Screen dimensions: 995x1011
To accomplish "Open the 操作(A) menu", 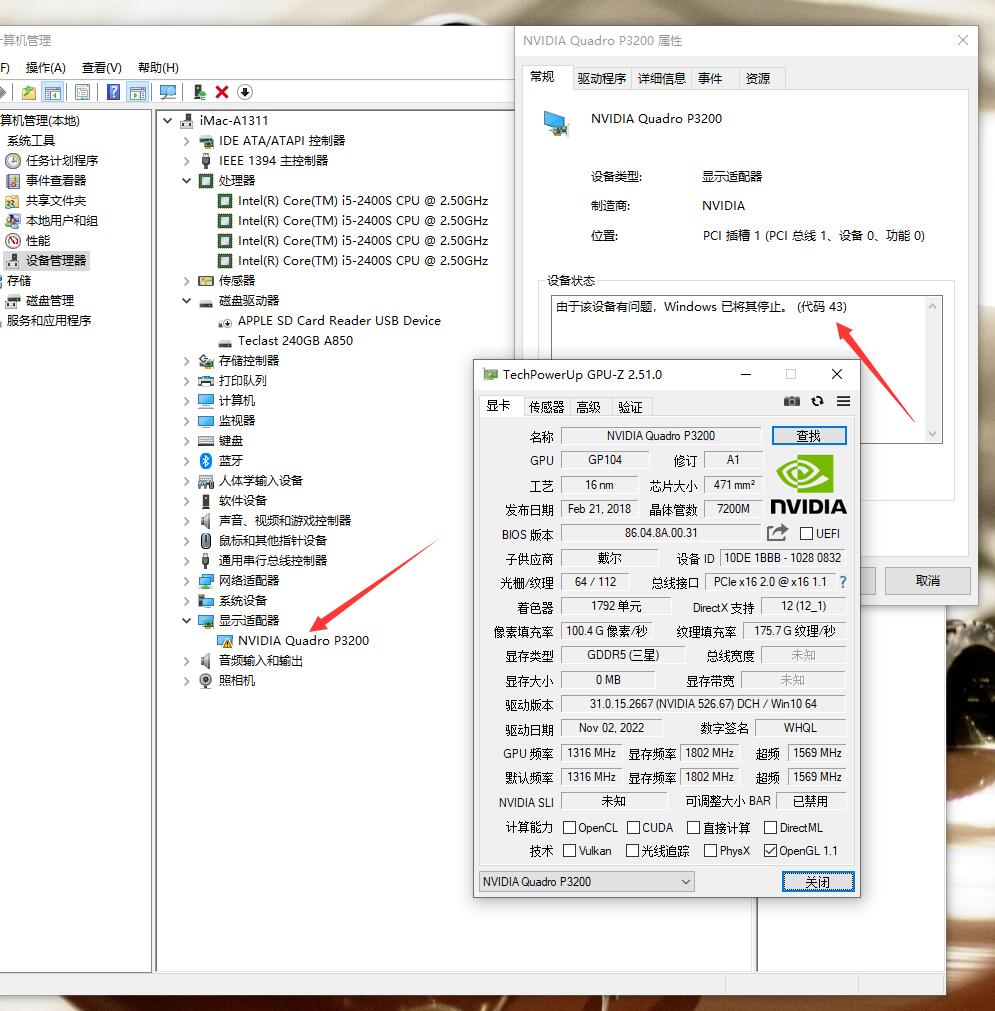I will pos(46,68).
